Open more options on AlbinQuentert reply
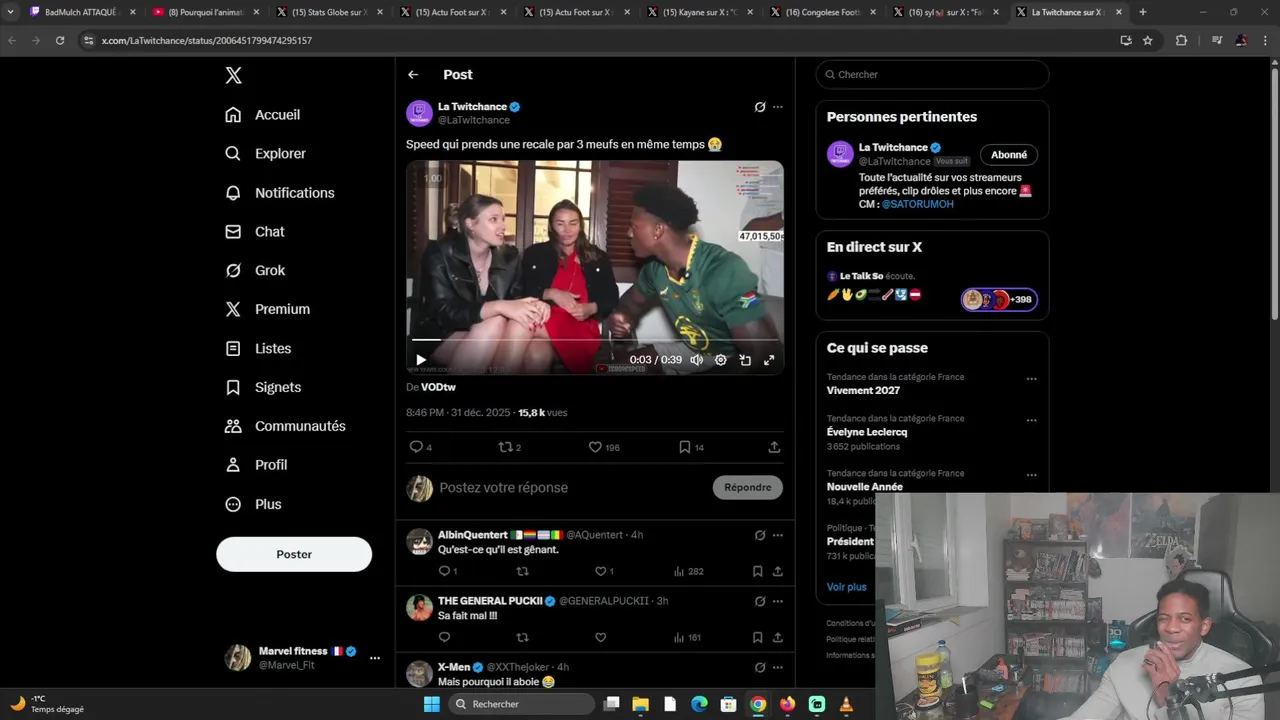1280x720 pixels. click(x=778, y=535)
